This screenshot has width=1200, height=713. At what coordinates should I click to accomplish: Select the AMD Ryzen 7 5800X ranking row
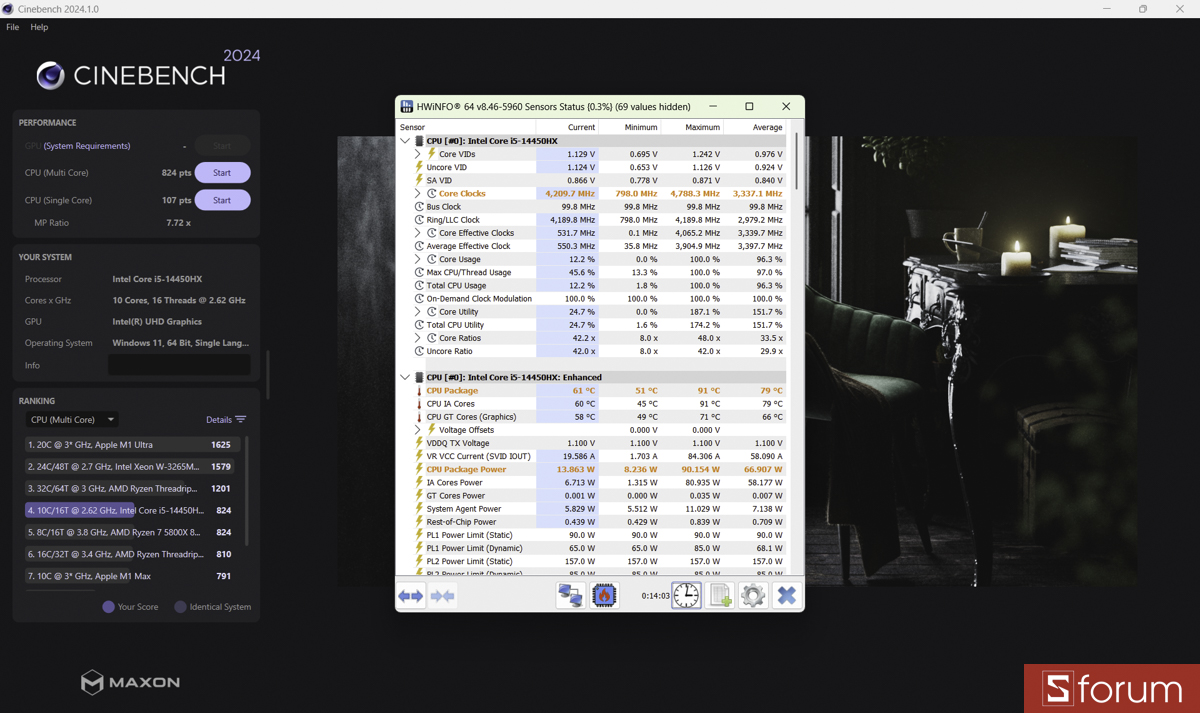[131, 533]
